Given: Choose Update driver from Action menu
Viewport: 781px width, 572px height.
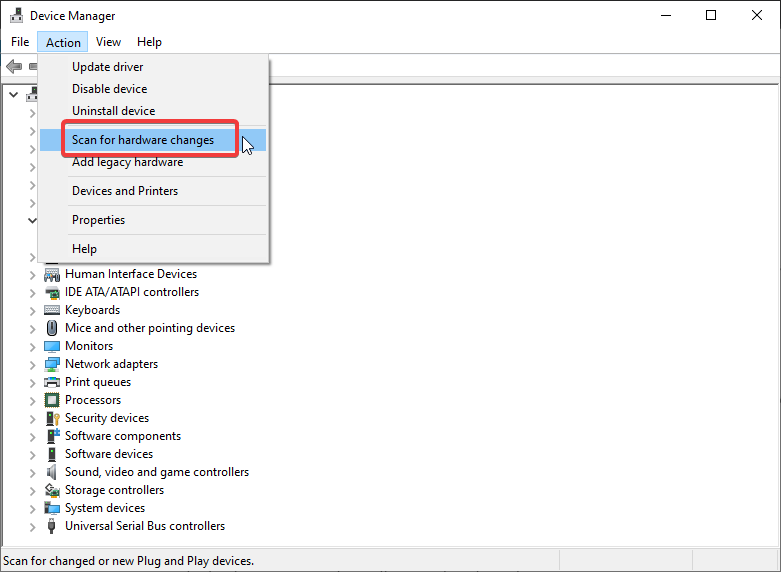Looking at the screenshot, I should [x=153, y=67].
